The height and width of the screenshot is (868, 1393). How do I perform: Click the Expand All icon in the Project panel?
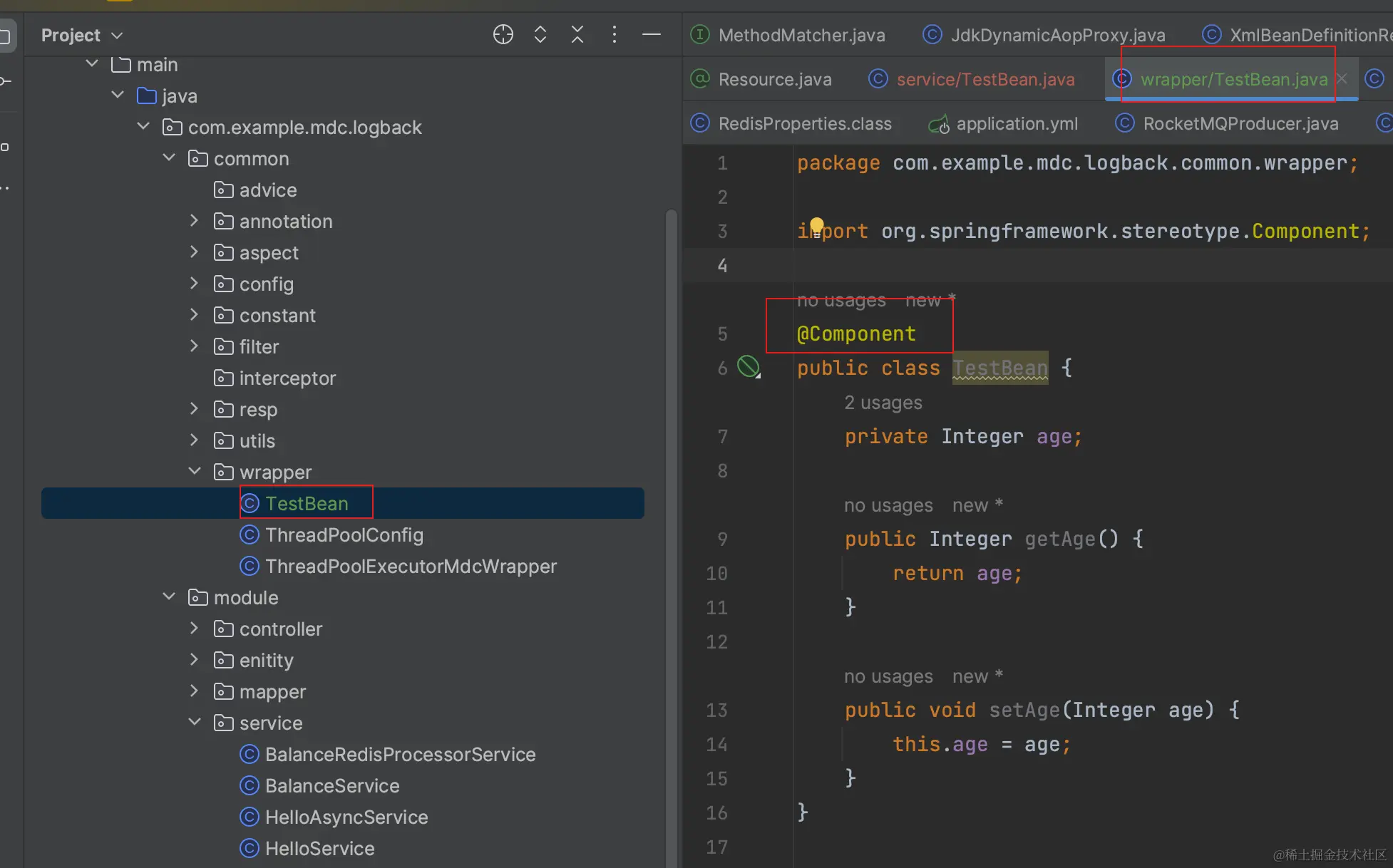(x=540, y=34)
